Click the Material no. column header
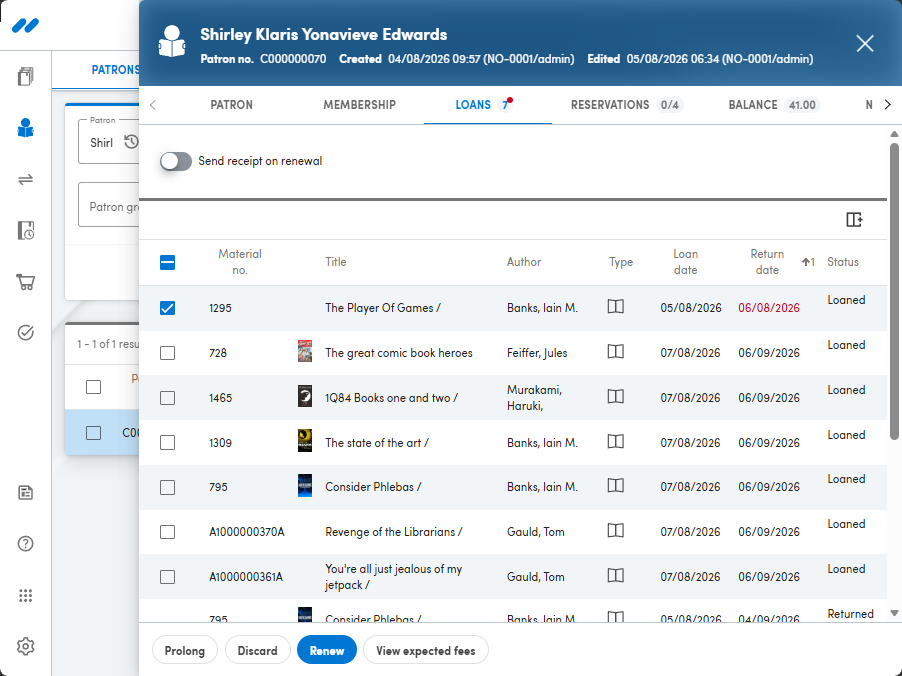This screenshot has height=676, width=902. [240, 262]
